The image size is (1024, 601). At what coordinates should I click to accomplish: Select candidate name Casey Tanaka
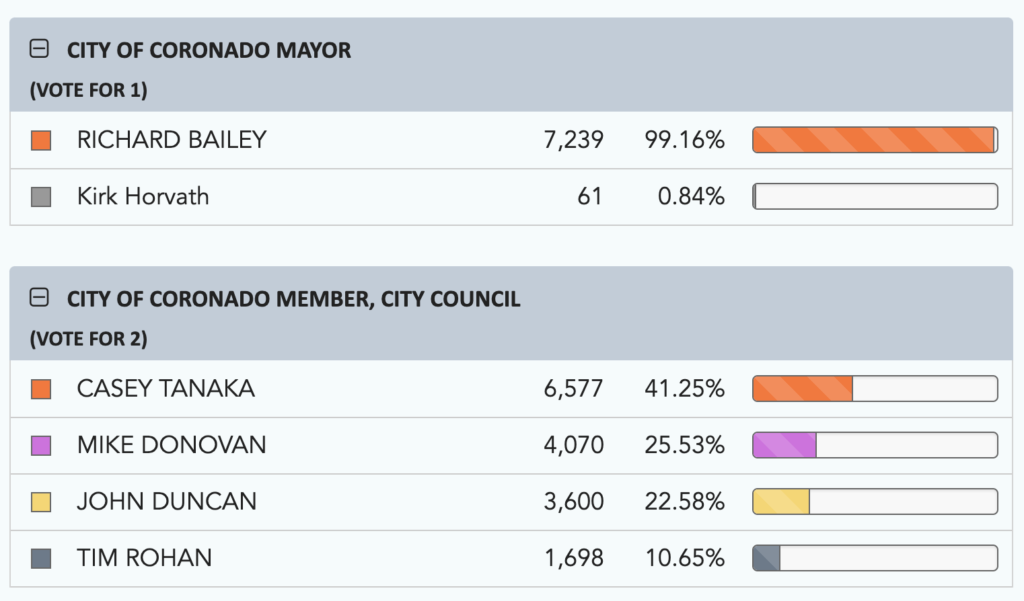click(x=165, y=388)
